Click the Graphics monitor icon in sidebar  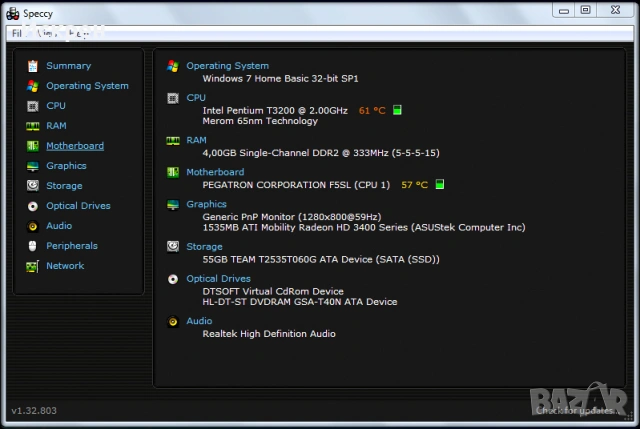[x=33, y=166]
